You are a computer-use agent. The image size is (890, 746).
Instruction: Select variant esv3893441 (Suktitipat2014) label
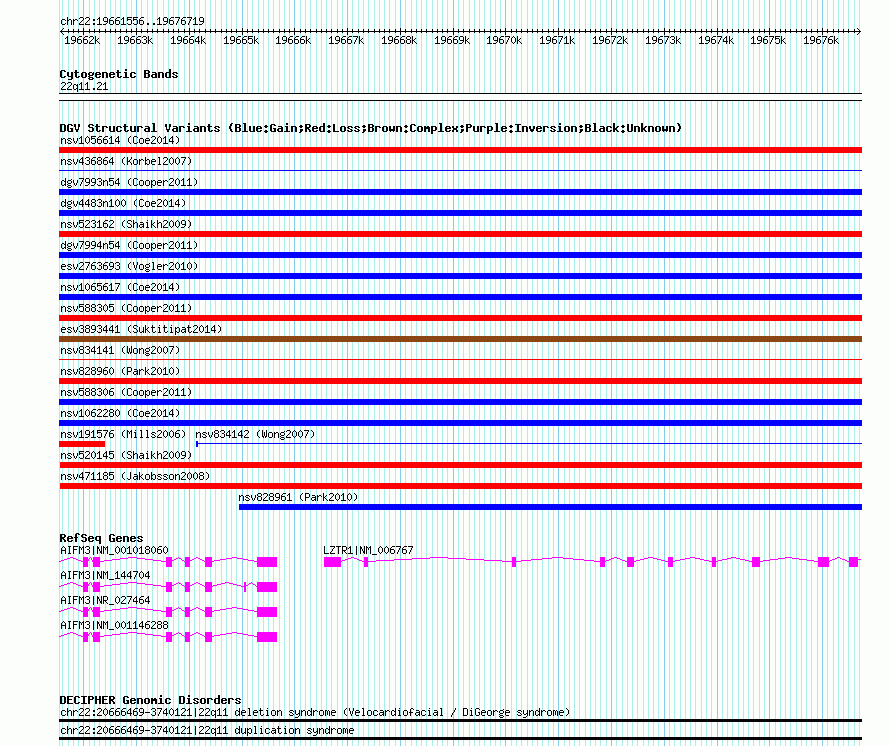coord(141,329)
